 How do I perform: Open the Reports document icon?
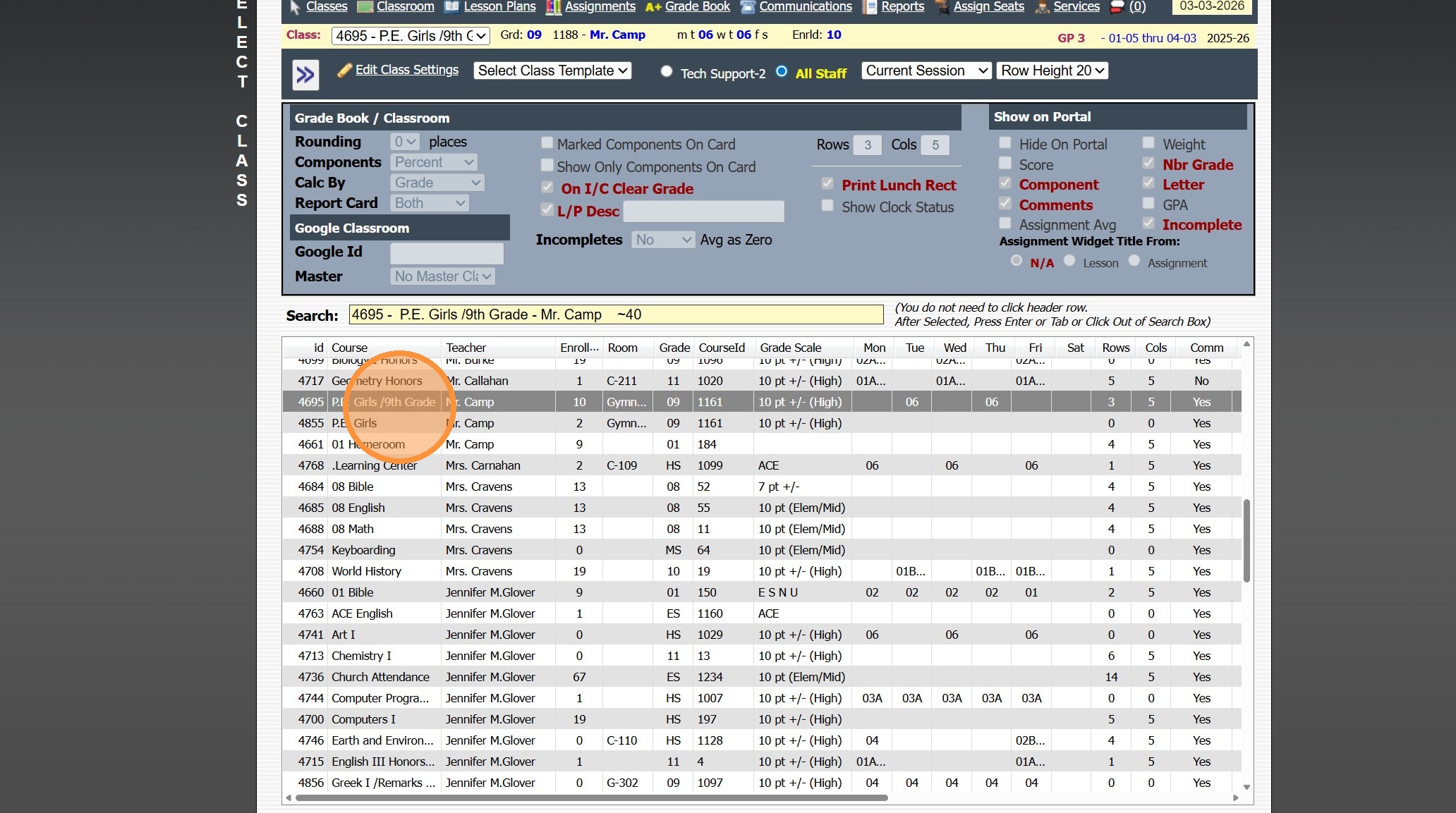870,7
